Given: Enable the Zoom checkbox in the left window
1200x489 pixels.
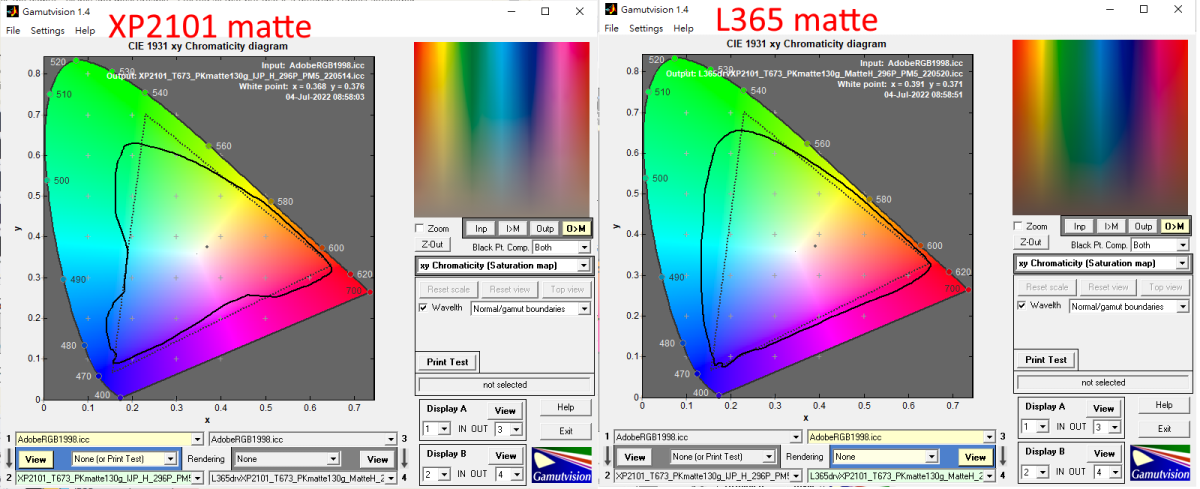Looking at the screenshot, I should pyautogui.click(x=420, y=229).
